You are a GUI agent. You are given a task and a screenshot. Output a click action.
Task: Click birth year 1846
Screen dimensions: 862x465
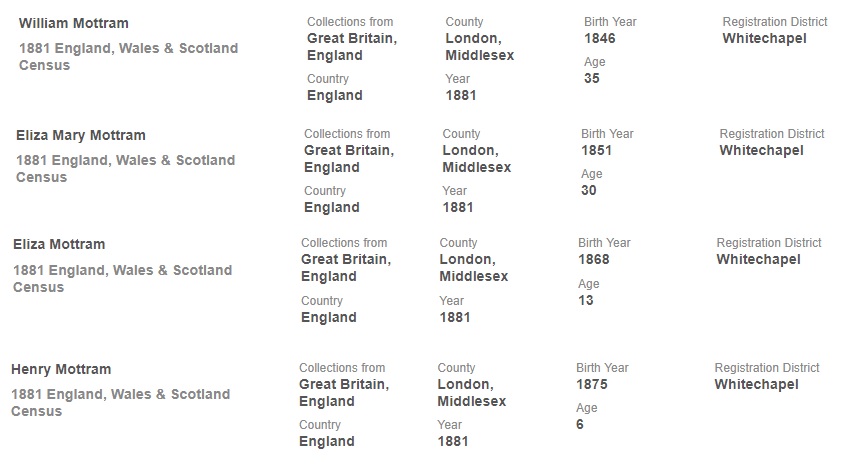(599, 39)
